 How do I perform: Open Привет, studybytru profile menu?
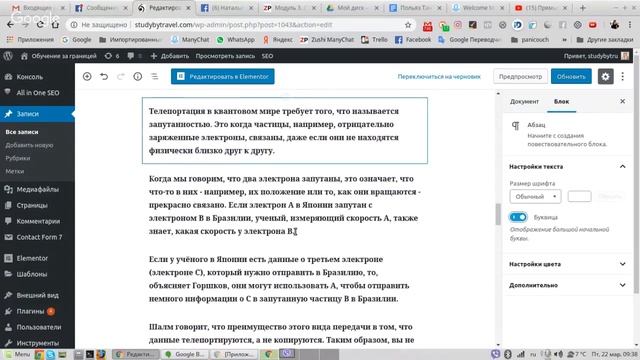point(597,56)
